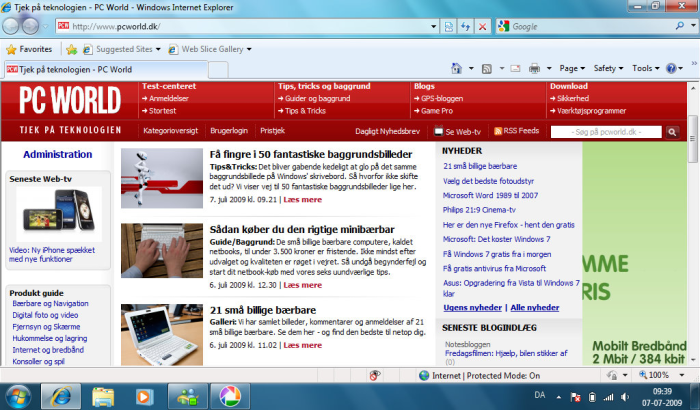The height and width of the screenshot is (410, 700).
Task: Click the Compatibility View icon in address bar
Action: (x=449, y=26)
